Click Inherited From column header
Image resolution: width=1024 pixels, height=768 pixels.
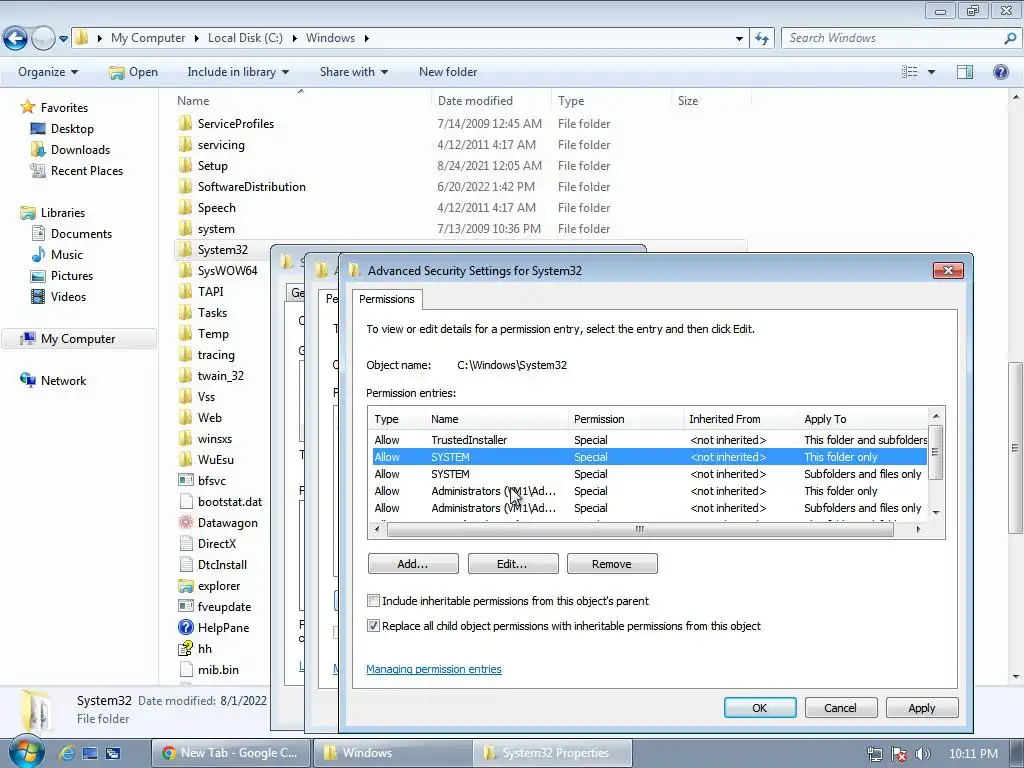pos(741,419)
